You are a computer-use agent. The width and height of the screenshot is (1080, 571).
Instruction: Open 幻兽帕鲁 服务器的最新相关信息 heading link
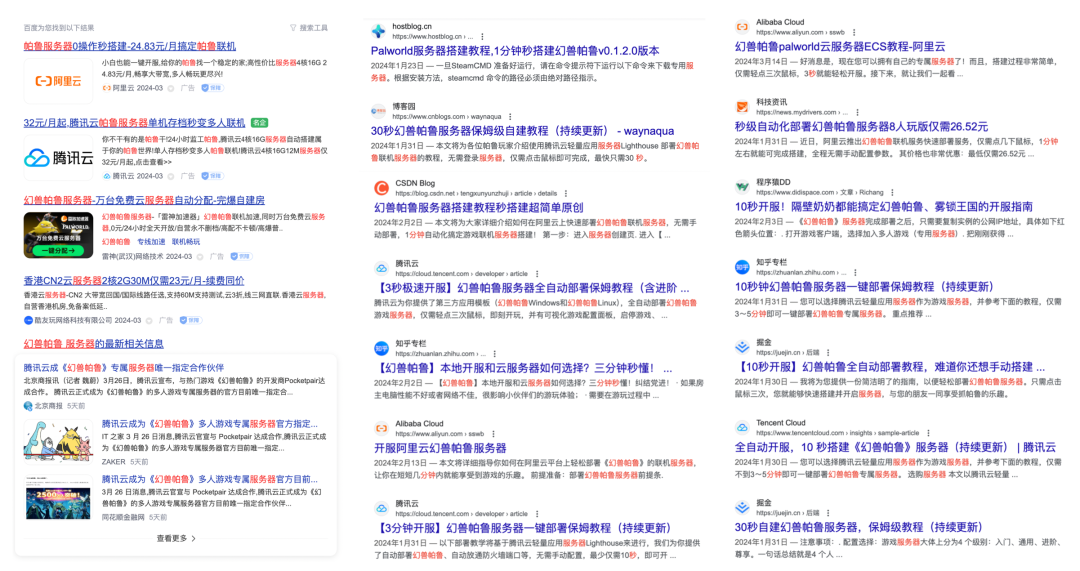coord(94,344)
